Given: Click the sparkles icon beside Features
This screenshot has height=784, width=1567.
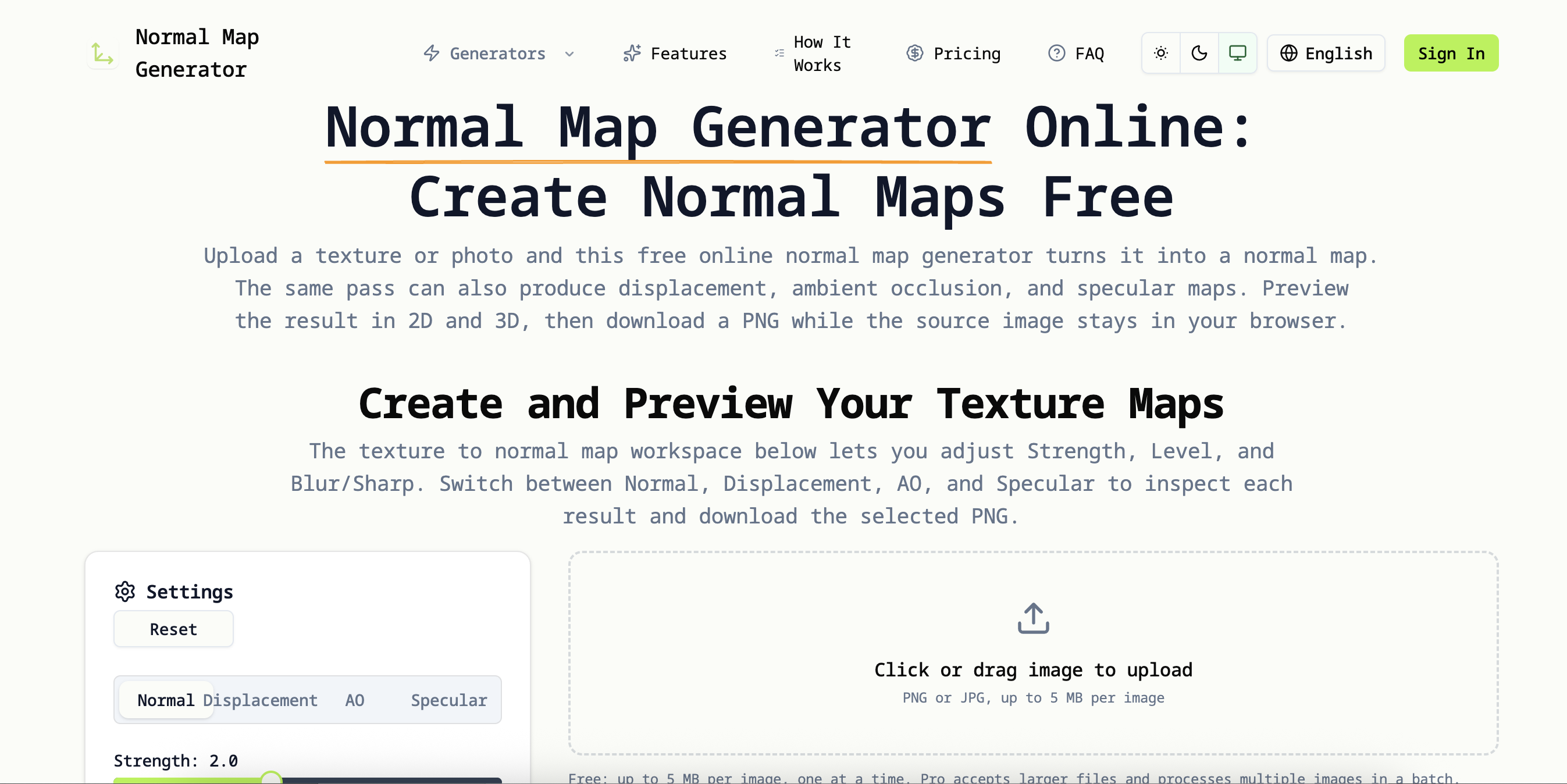Looking at the screenshot, I should [x=632, y=54].
